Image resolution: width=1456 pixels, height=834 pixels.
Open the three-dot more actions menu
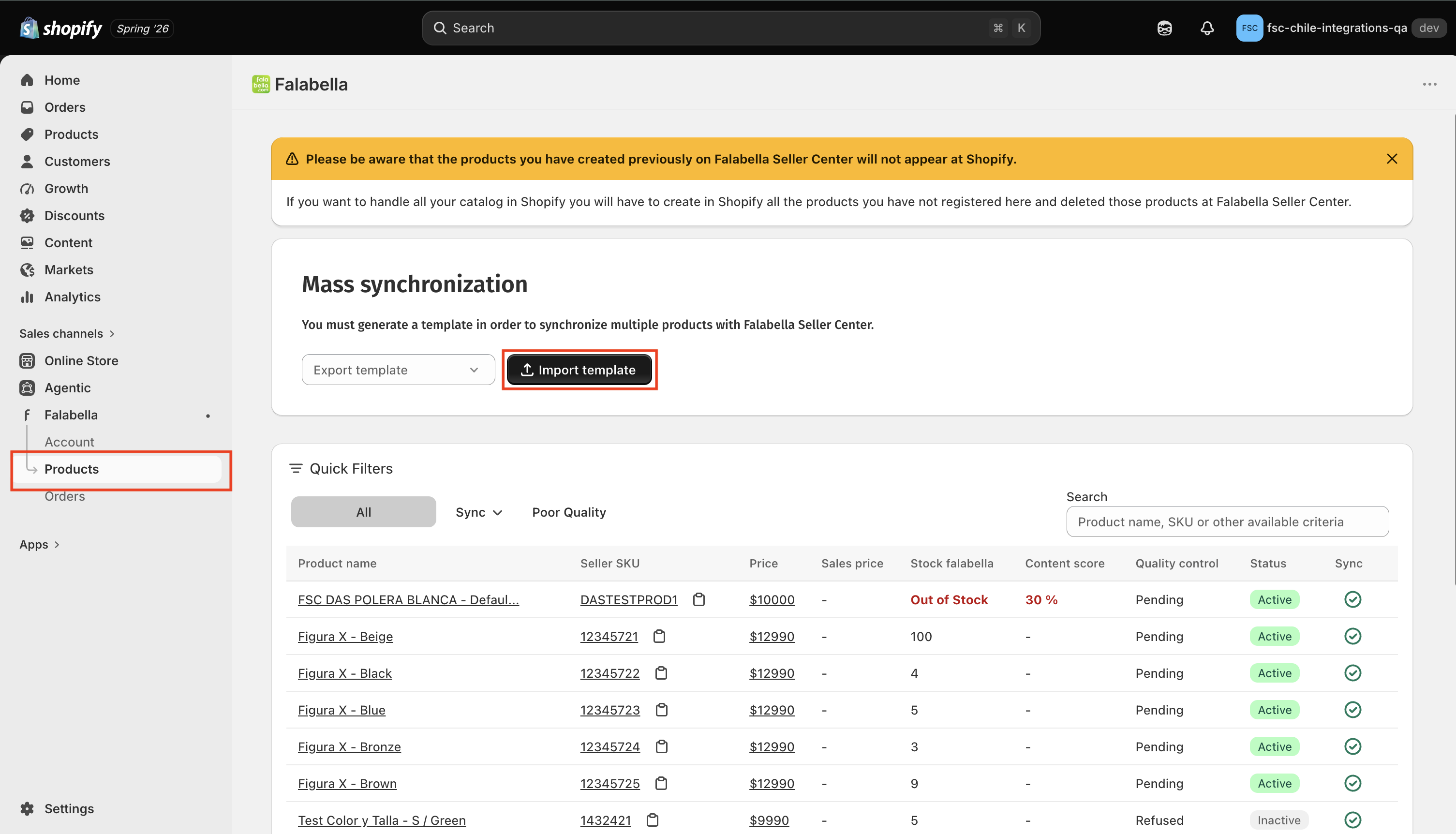pos(1429,84)
